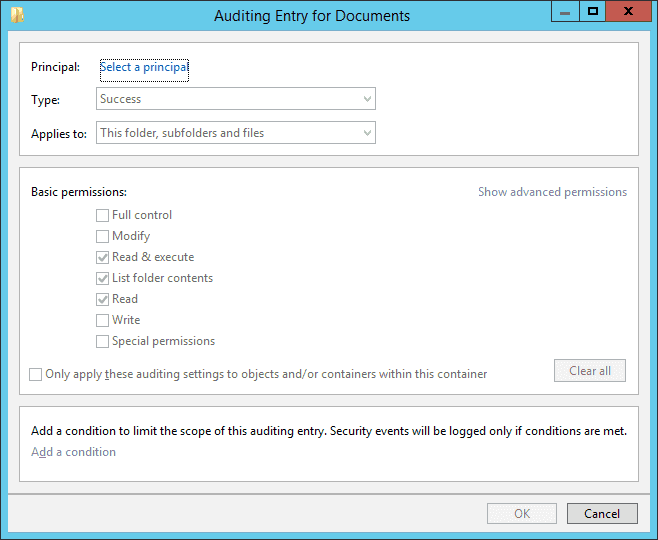Click Show advanced permissions link
The image size is (658, 540).
pos(552,192)
